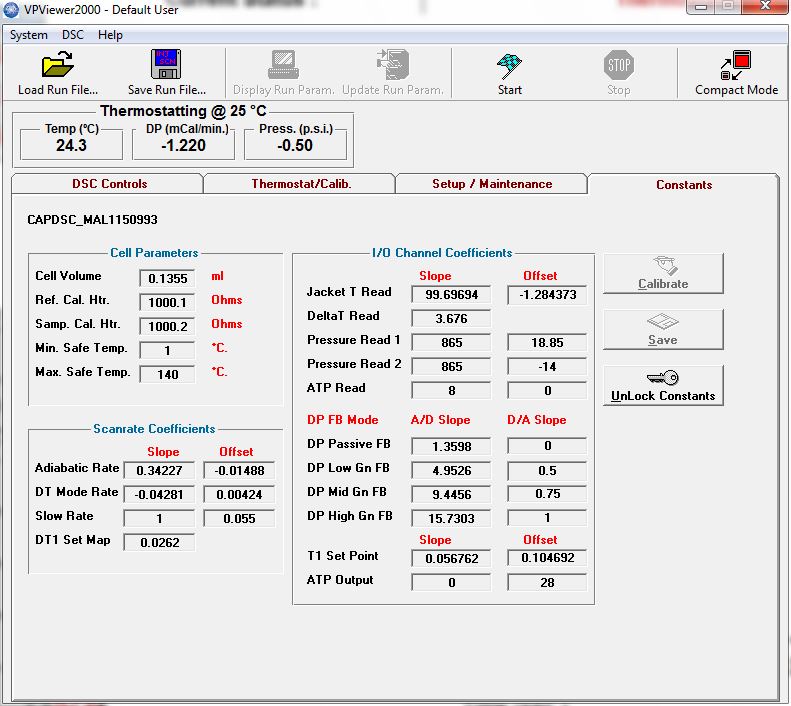Click the Calibrate button
Viewport: 791px width, 706px height.
point(663,274)
